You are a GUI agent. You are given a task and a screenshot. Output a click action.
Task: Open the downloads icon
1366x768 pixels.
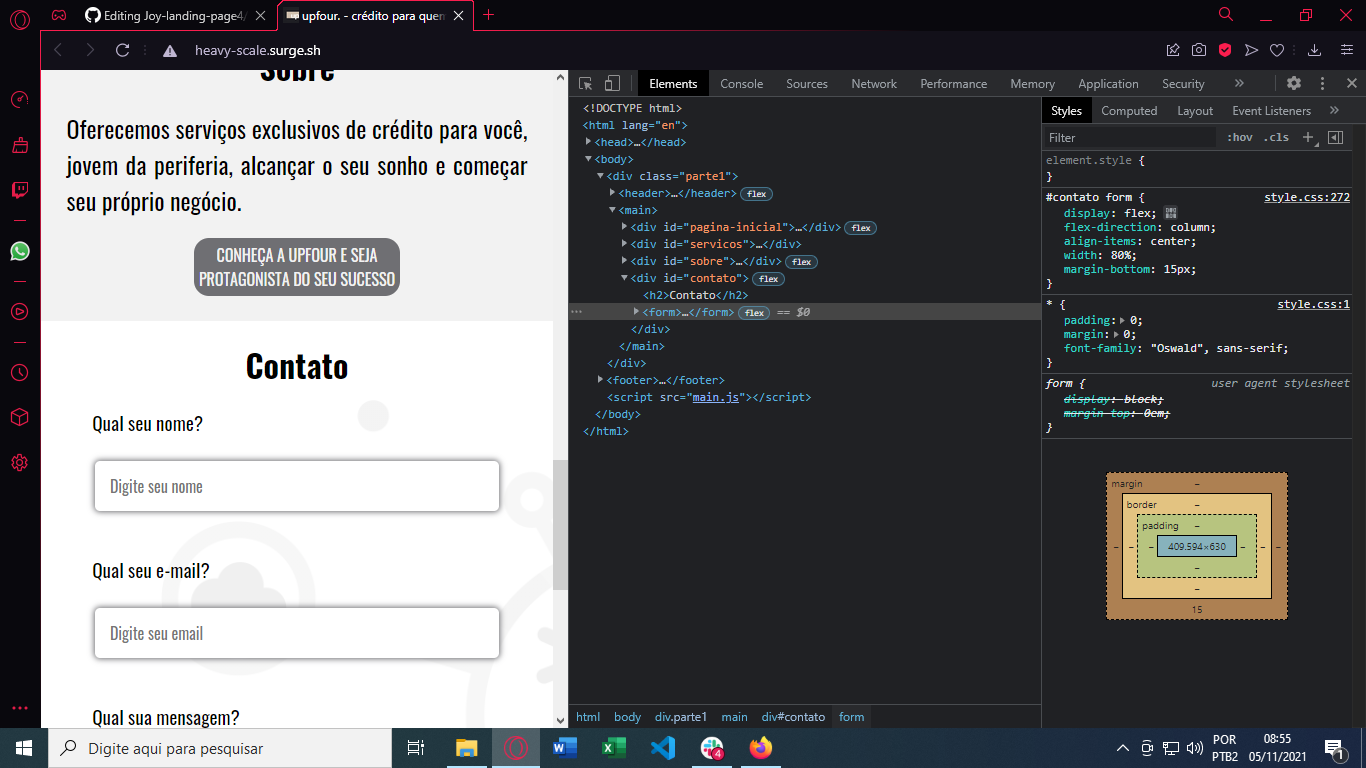point(1315,50)
